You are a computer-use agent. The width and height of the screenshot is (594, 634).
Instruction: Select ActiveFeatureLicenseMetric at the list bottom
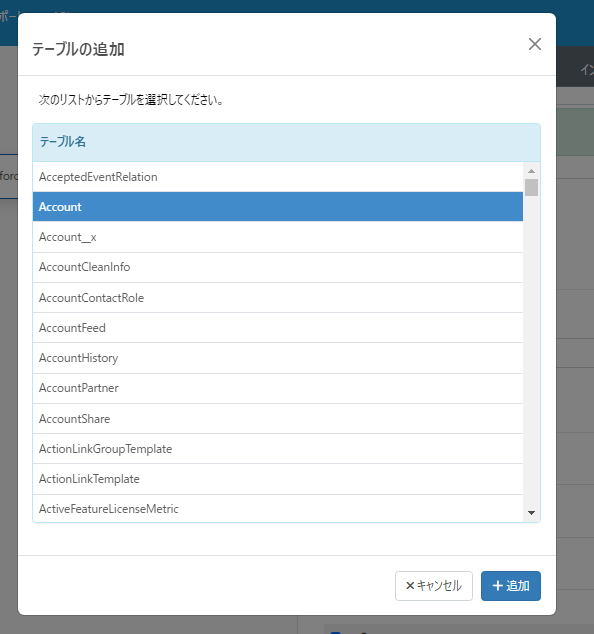[x=278, y=508]
